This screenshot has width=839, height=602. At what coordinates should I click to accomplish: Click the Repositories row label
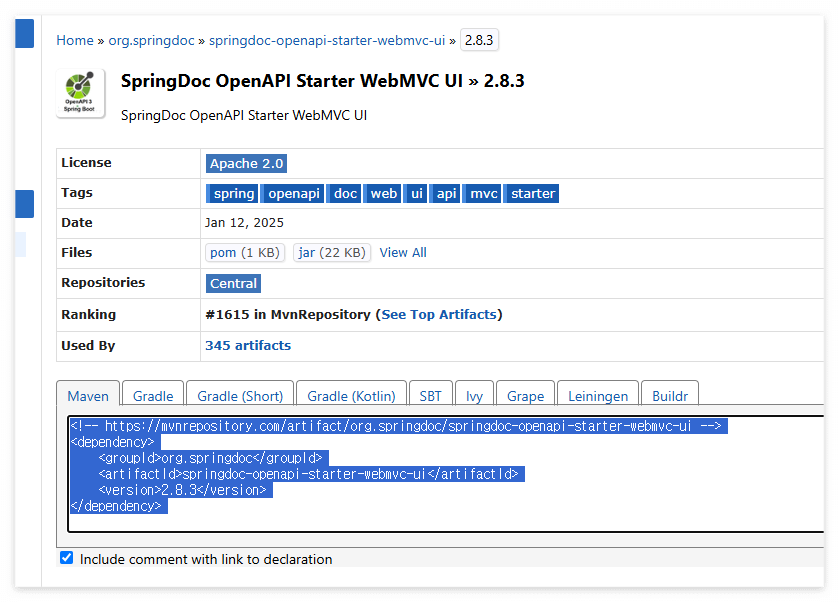103,283
